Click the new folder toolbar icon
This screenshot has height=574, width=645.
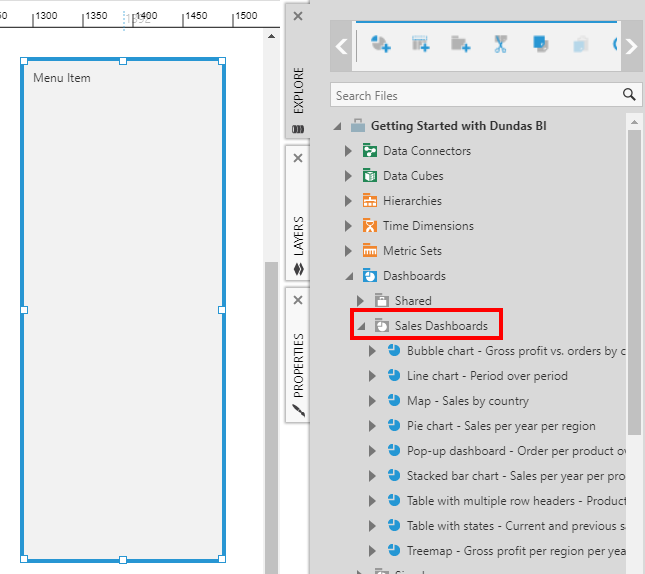coord(460,45)
